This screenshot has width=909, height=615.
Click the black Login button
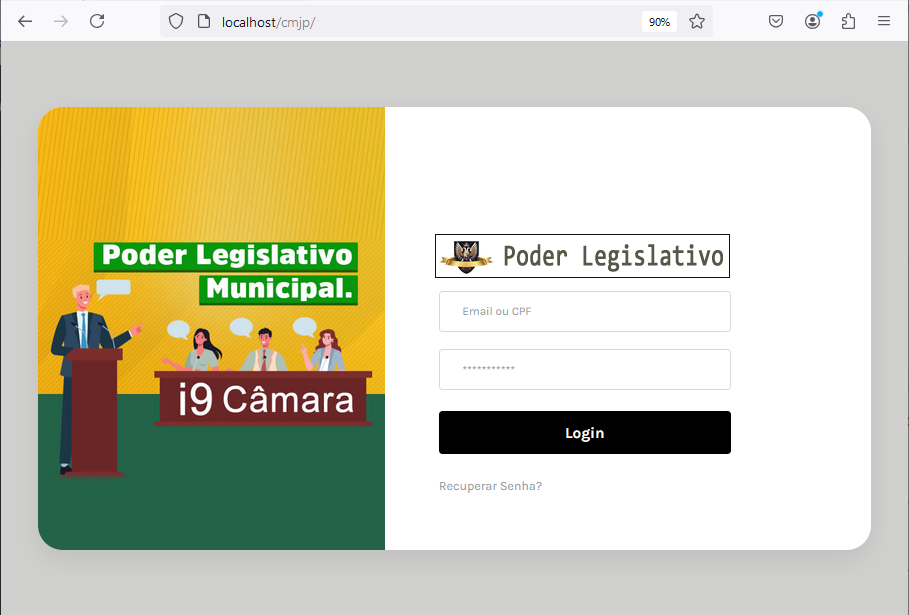coord(584,432)
